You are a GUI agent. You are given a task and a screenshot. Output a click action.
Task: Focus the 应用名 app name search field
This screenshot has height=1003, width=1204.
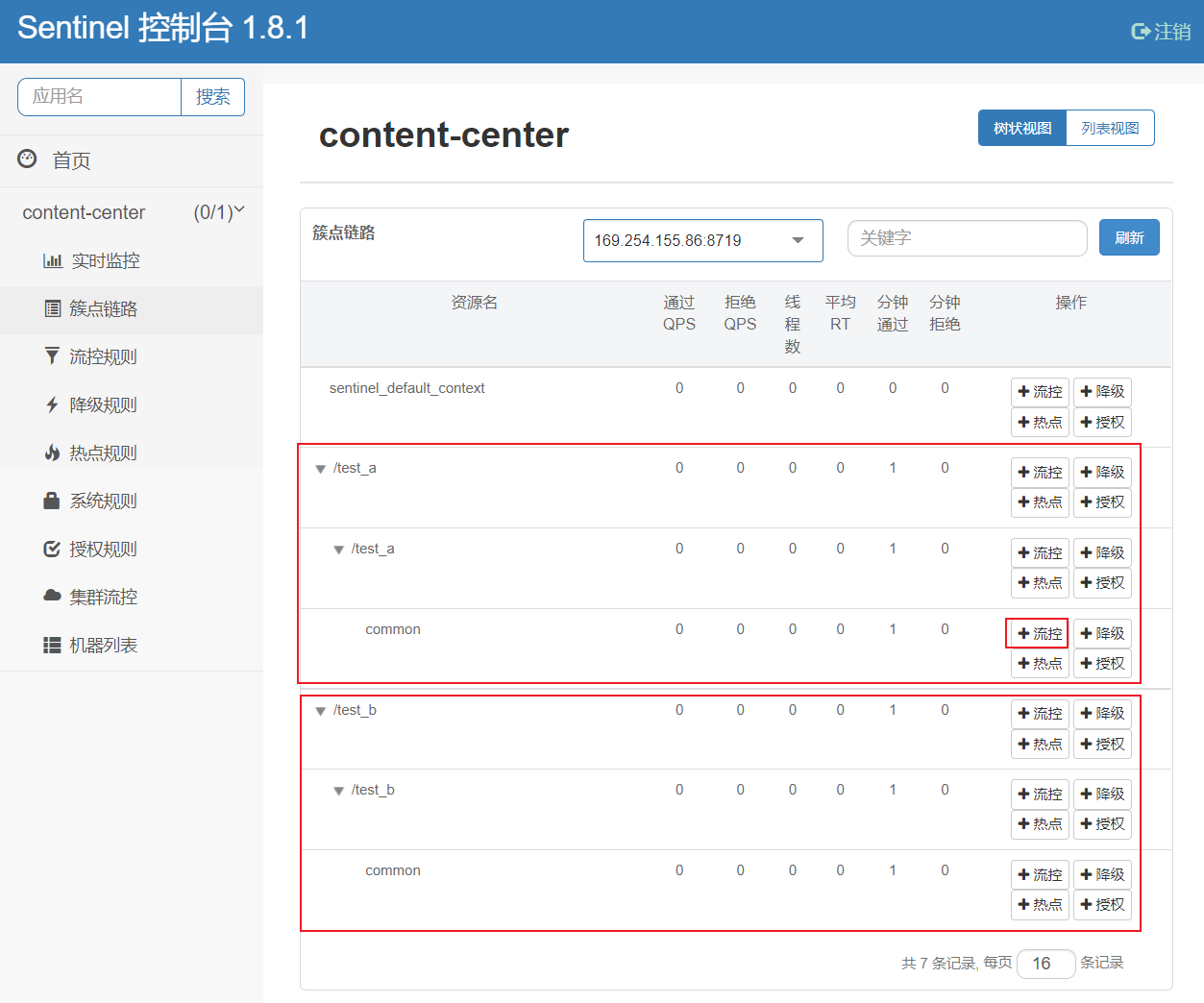click(100, 97)
